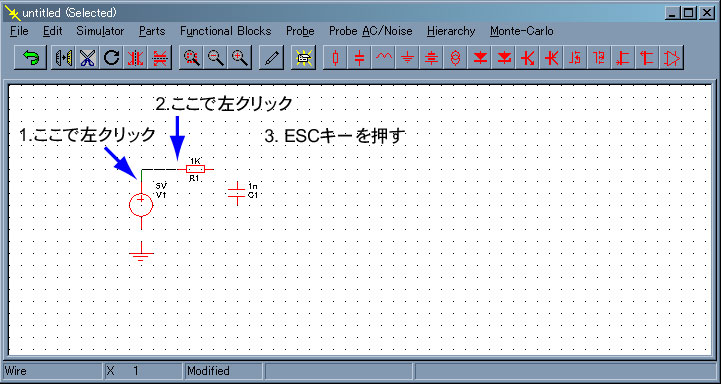Screen dimensions: 721x384
Task: Select the scissors Cut tool
Action: (x=86, y=58)
